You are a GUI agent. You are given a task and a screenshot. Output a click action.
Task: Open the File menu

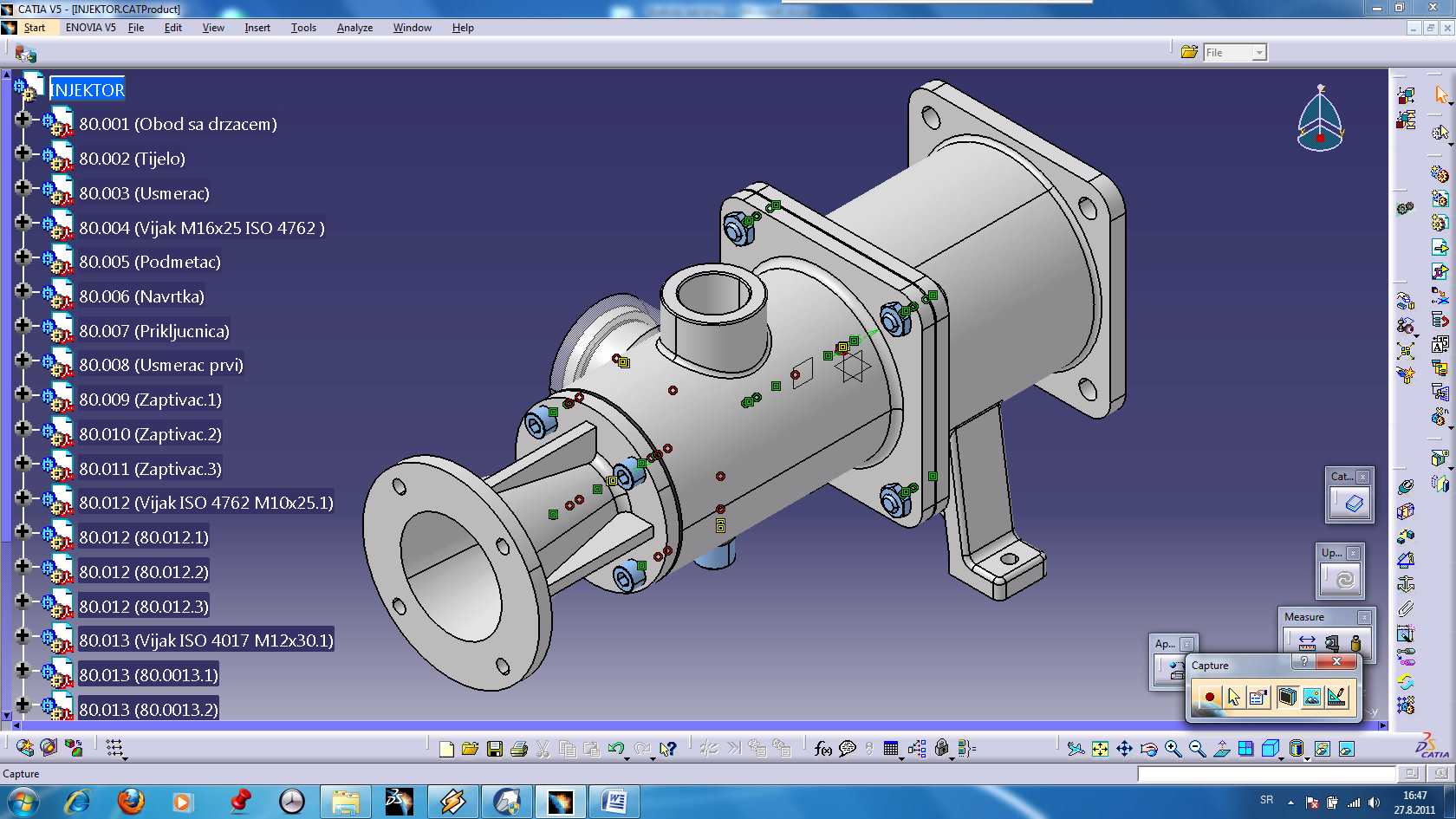tap(136, 28)
